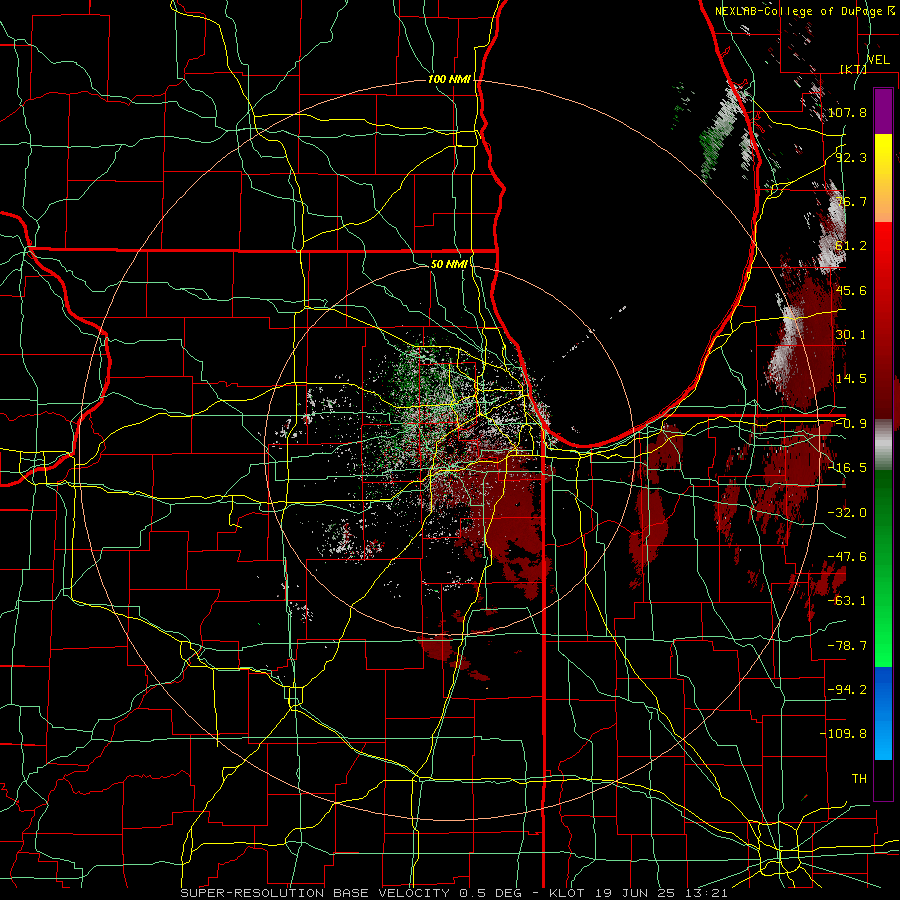The width and height of the screenshot is (900, 900).
Task: Select the 45.6 velocity scale value
Action: (x=851, y=290)
